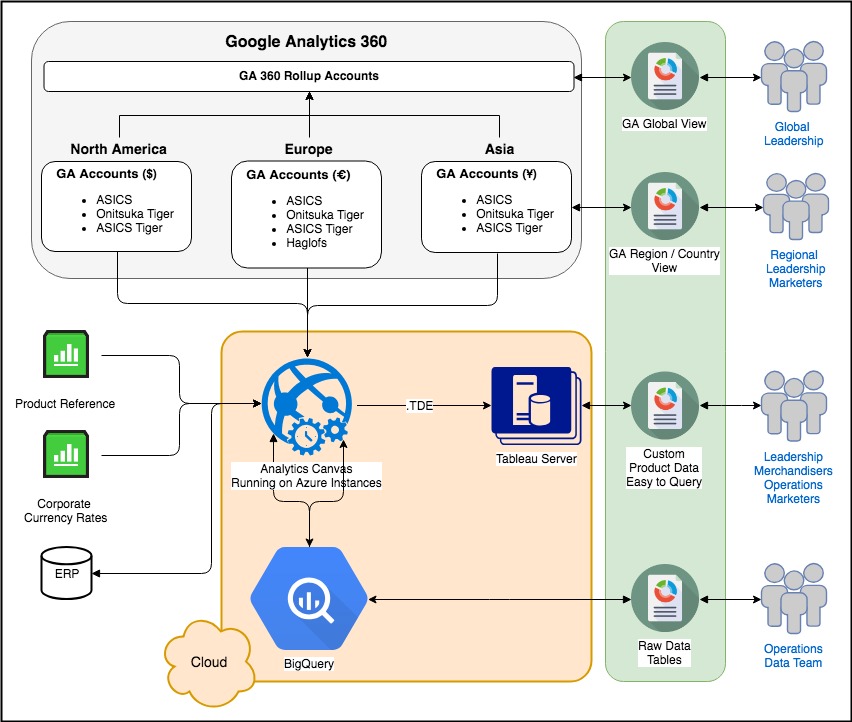
Task: Select the Tableau Server icon
Action: coord(536,406)
